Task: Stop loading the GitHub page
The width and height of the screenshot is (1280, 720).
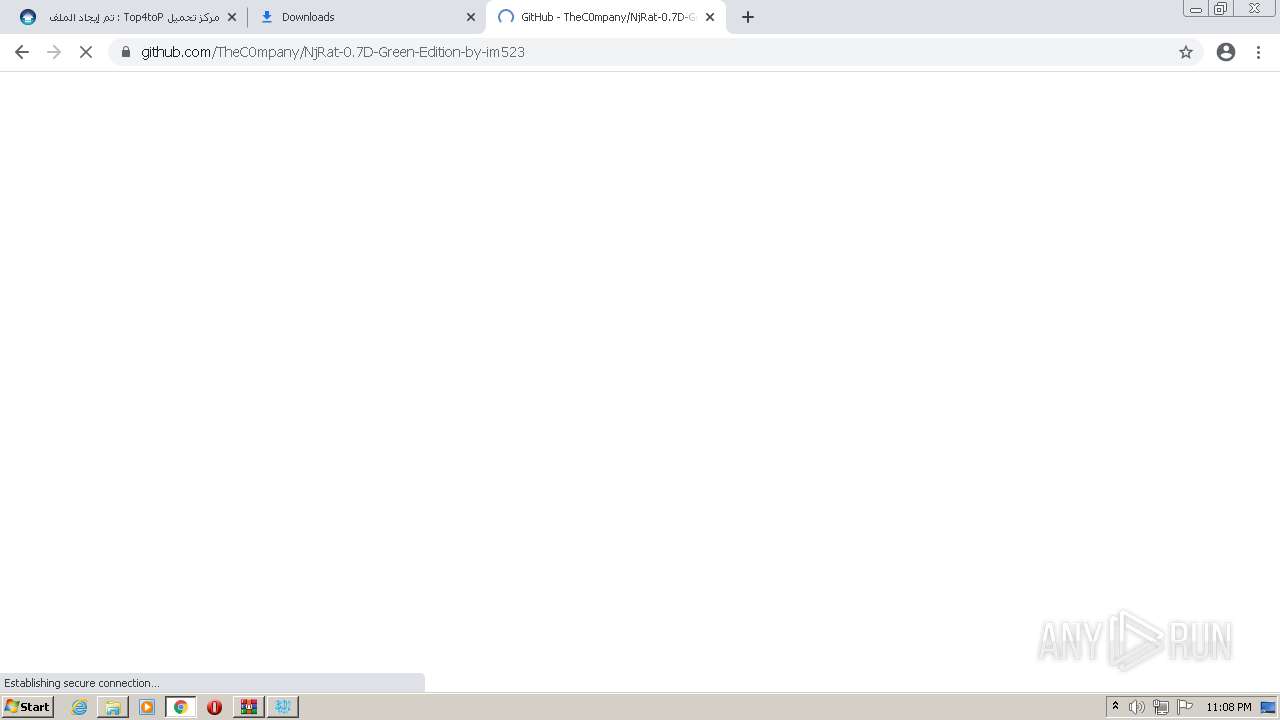Action: click(86, 52)
